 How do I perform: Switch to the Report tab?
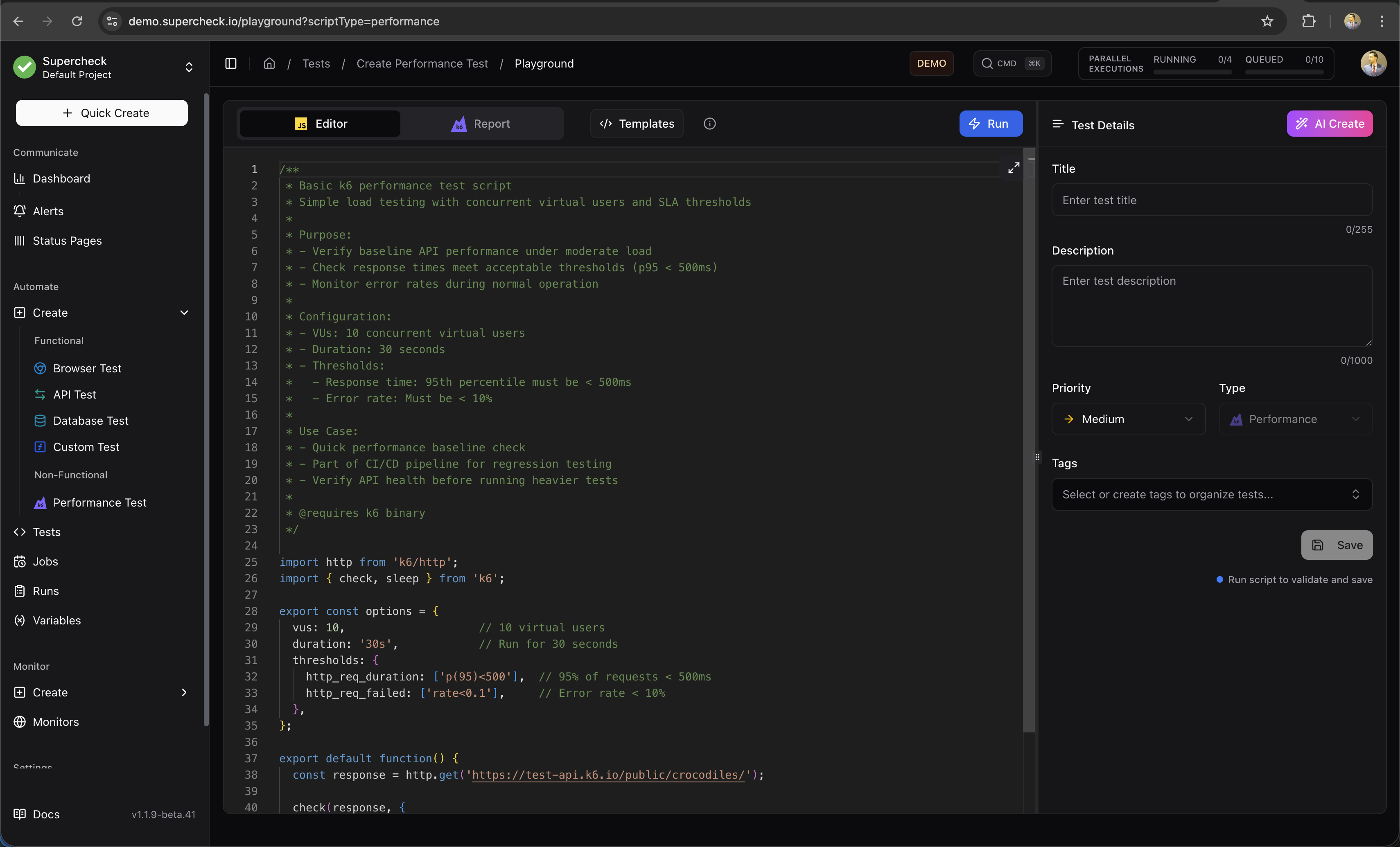tap(492, 123)
